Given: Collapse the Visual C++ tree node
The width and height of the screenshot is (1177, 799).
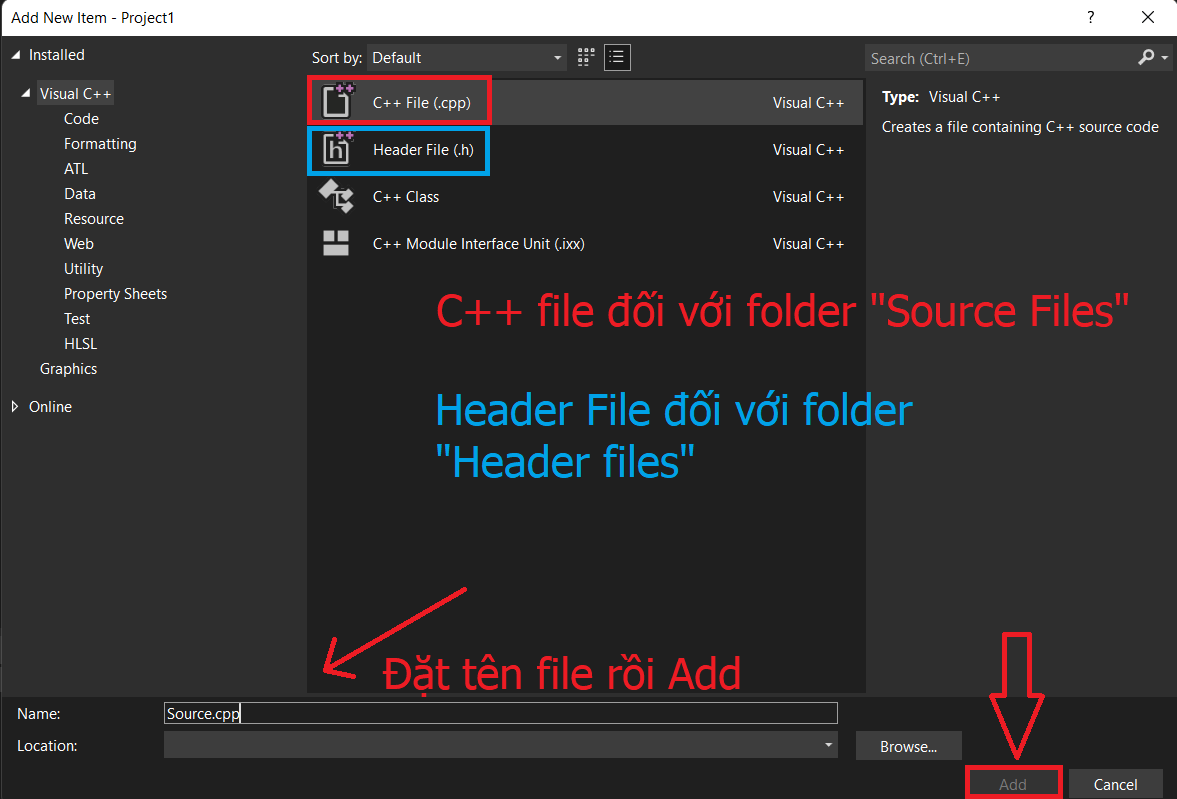Looking at the screenshot, I should tap(26, 94).
